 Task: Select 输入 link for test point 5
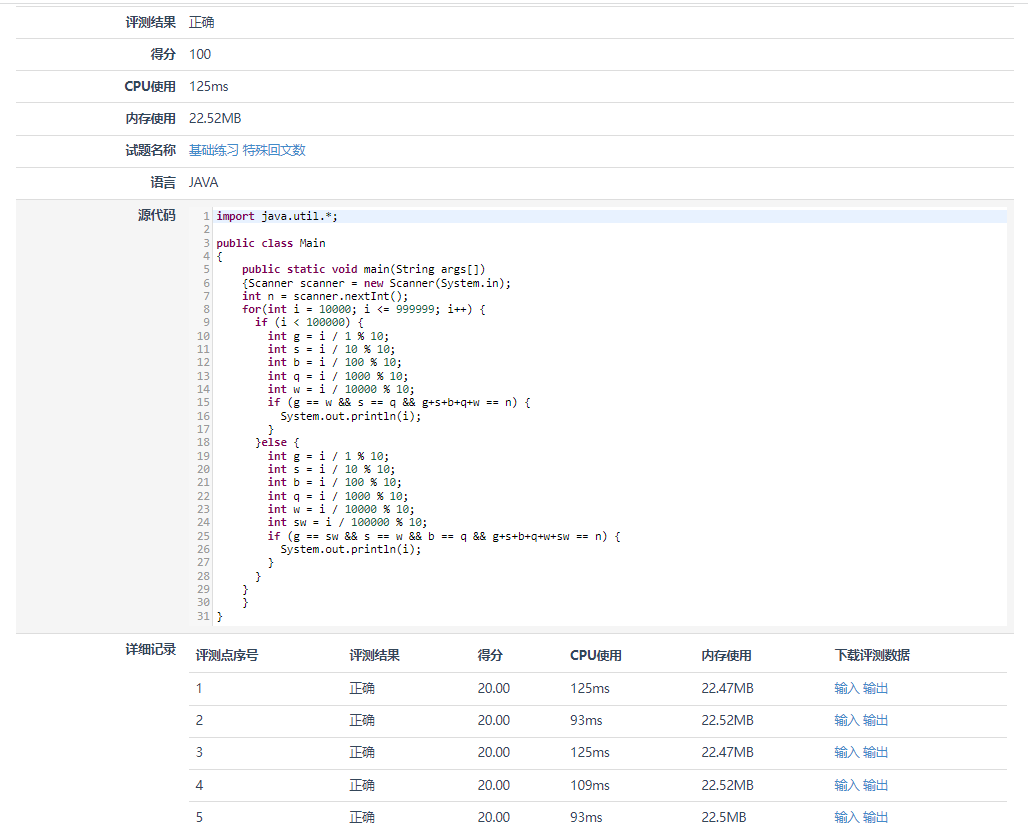[x=846, y=817]
